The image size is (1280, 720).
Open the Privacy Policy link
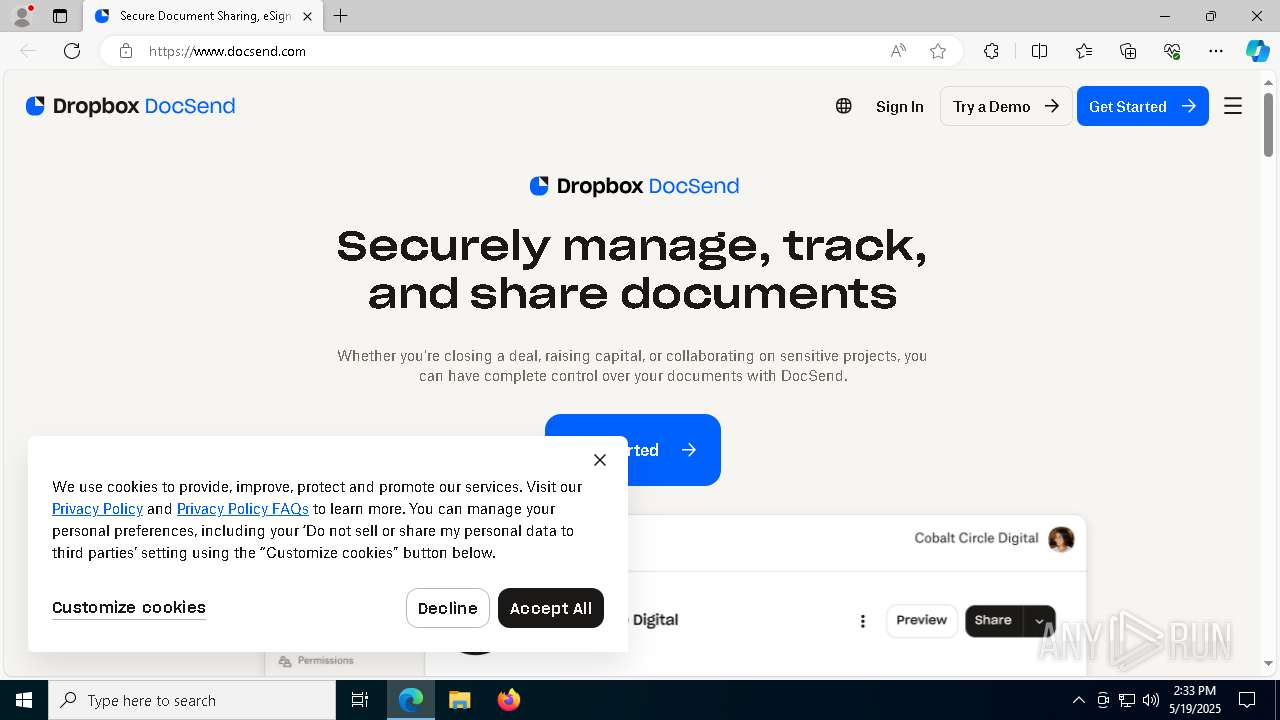tap(97, 509)
